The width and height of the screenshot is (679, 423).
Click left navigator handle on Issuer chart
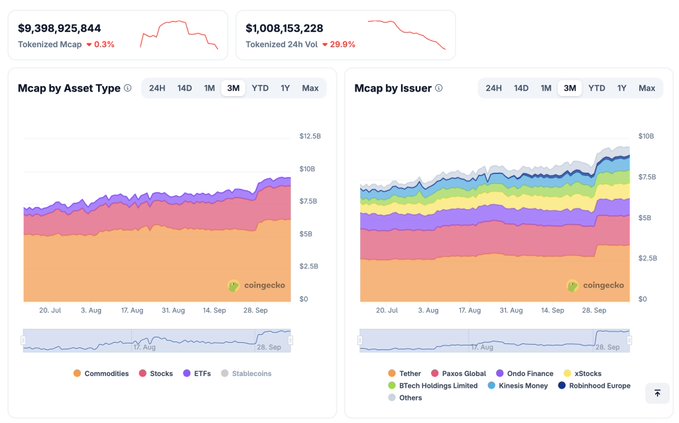pos(360,340)
